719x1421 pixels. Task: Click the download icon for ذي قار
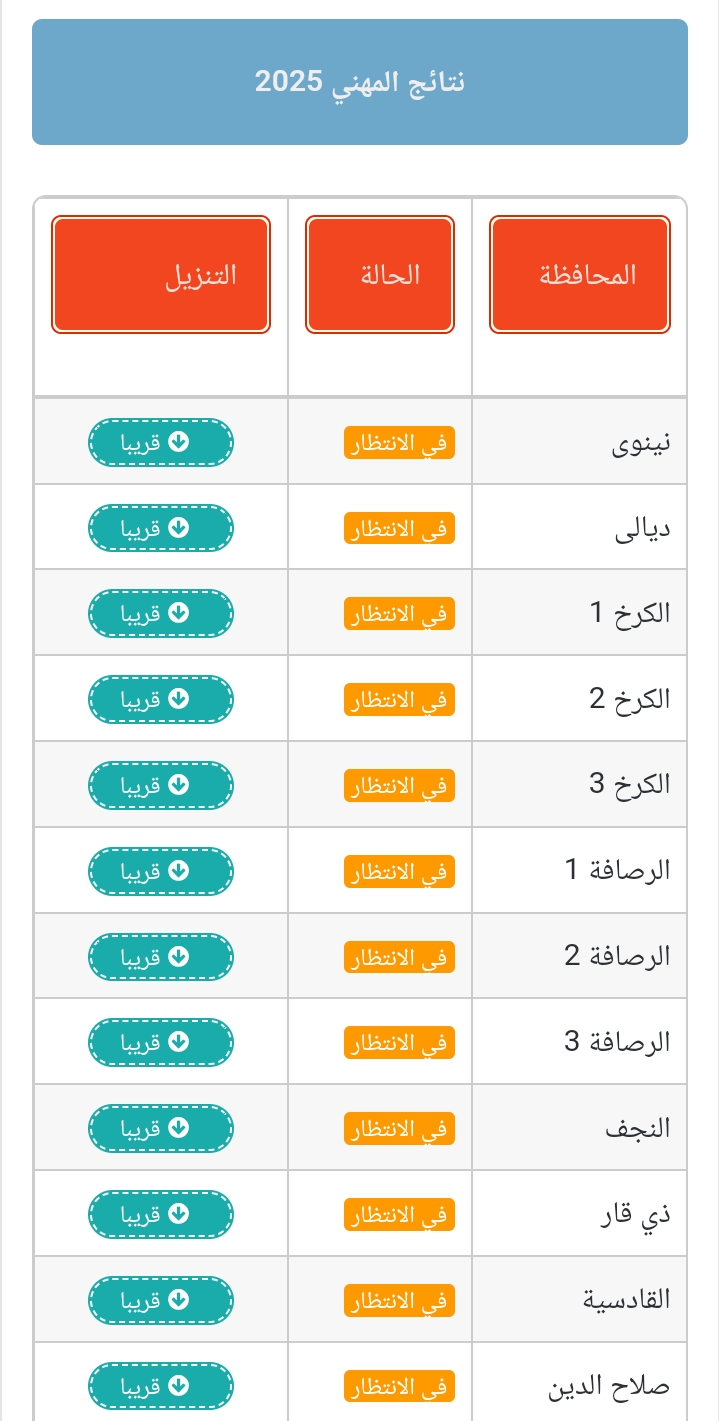pos(178,1214)
